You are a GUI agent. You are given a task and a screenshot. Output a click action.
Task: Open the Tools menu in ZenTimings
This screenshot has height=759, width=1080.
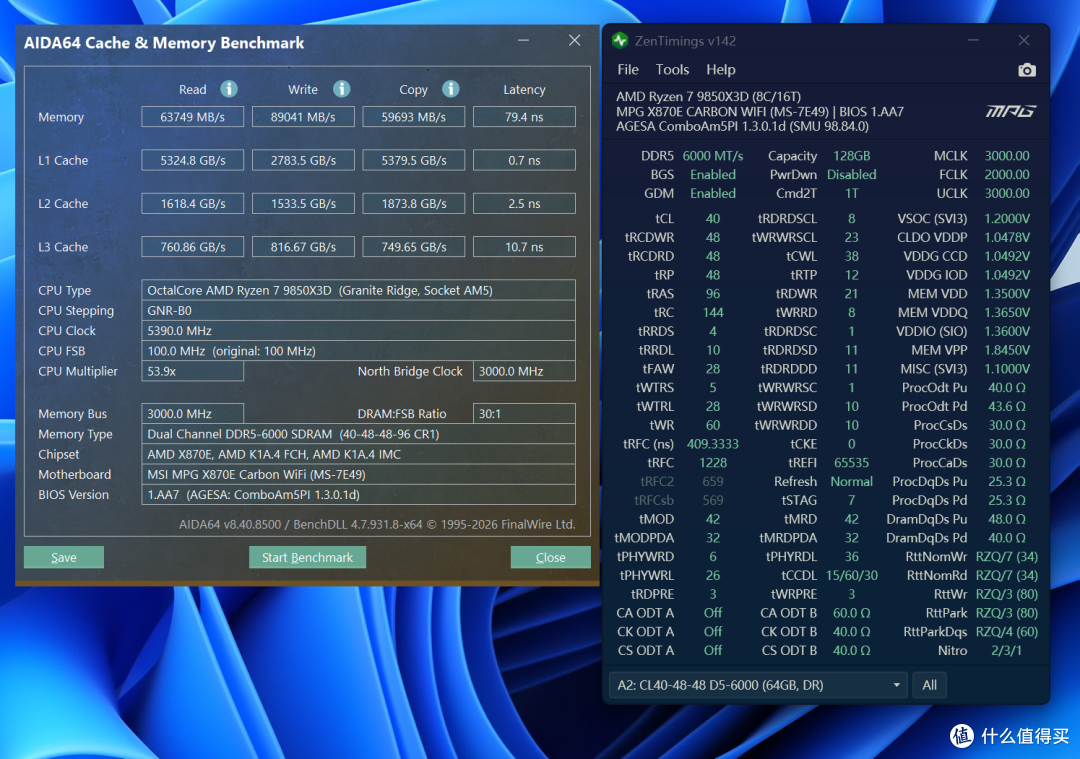click(672, 70)
